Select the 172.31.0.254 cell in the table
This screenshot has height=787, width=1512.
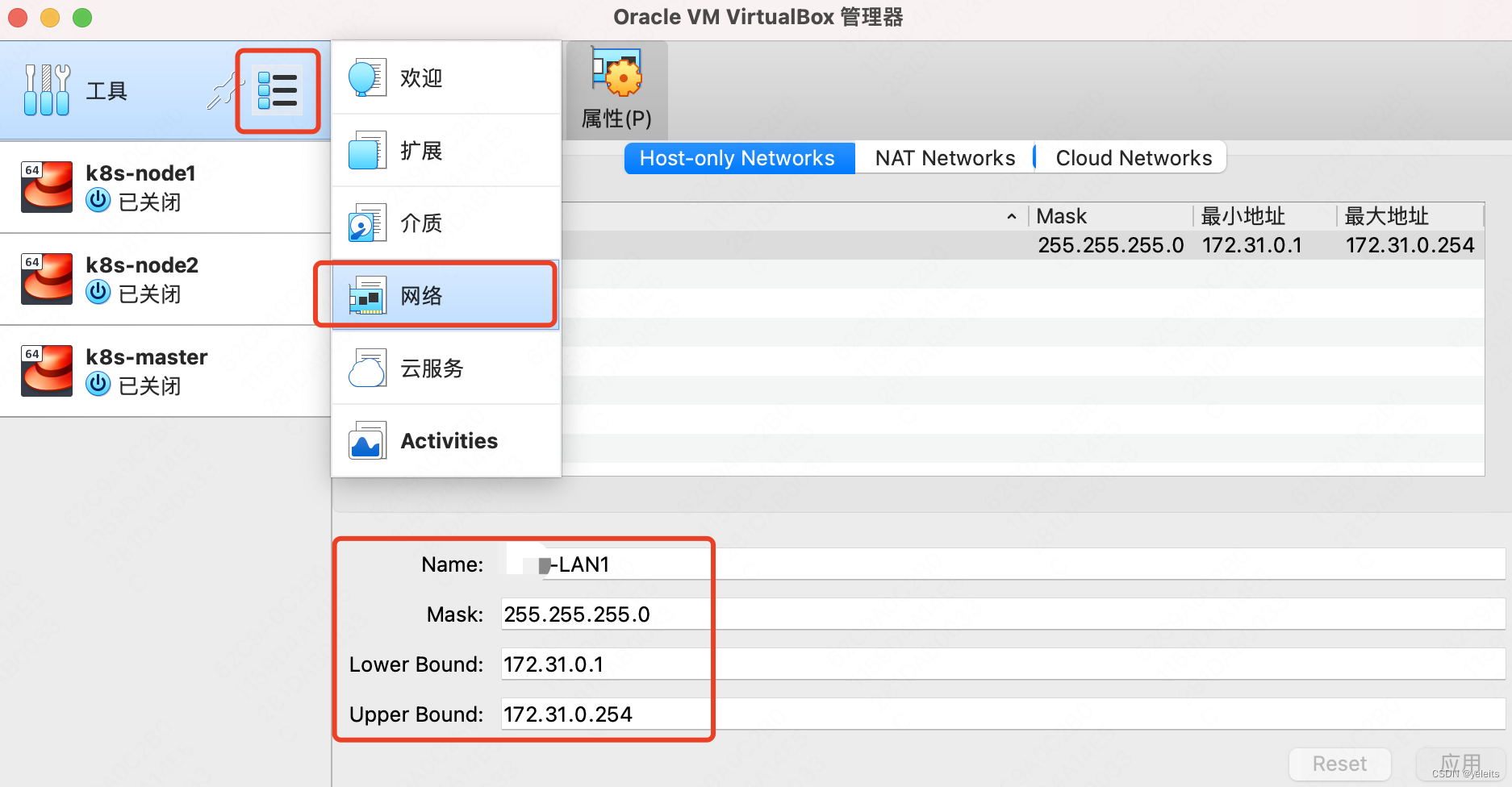(x=1410, y=245)
